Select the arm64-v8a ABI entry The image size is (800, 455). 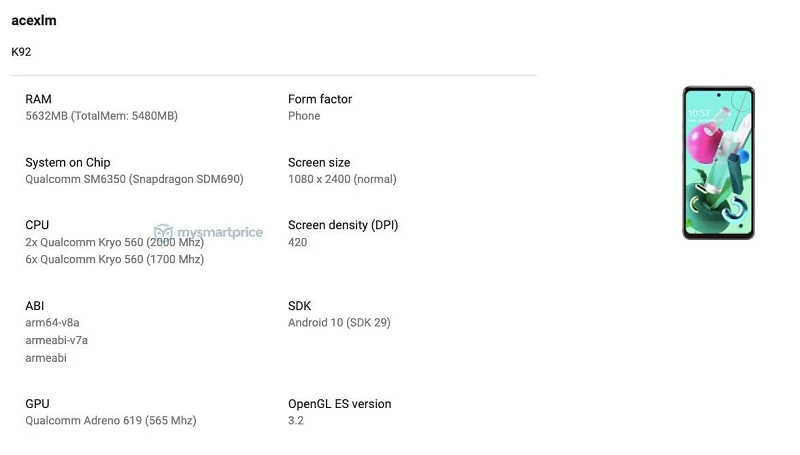[52, 323]
